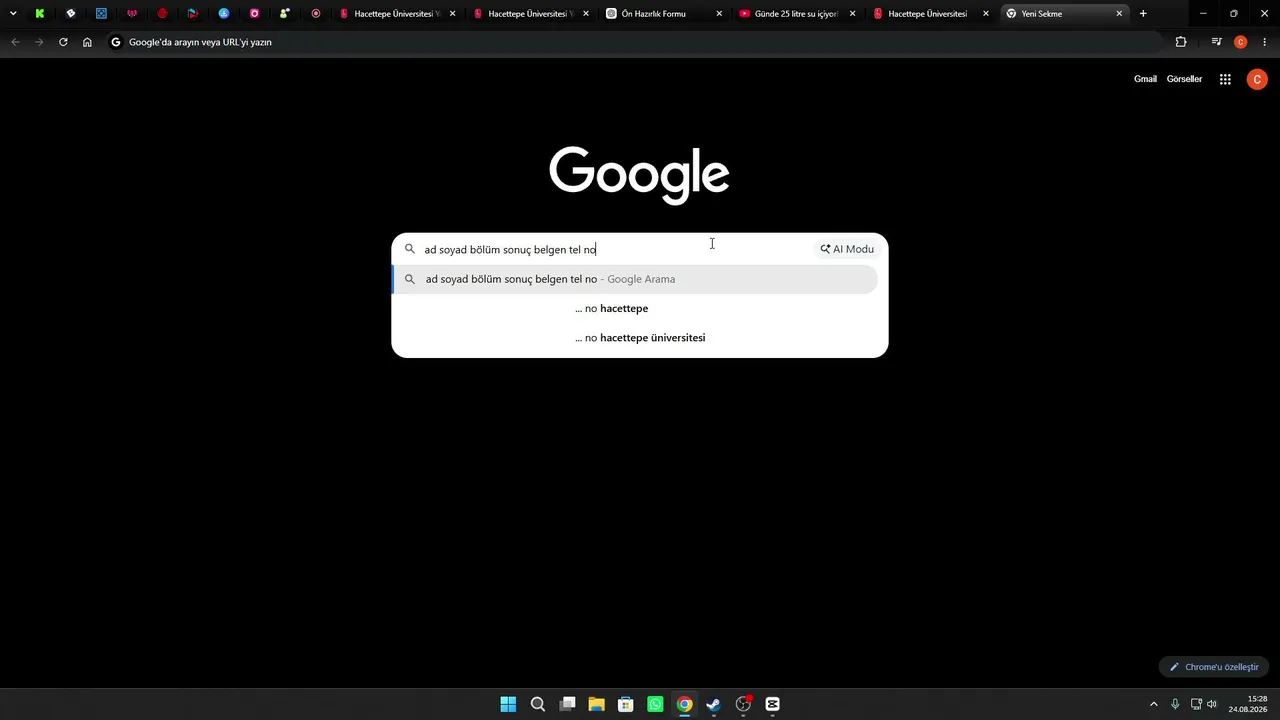Close the Günde 25 litre su içiyor tab
This screenshot has width=1280, height=720.
(853, 14)
